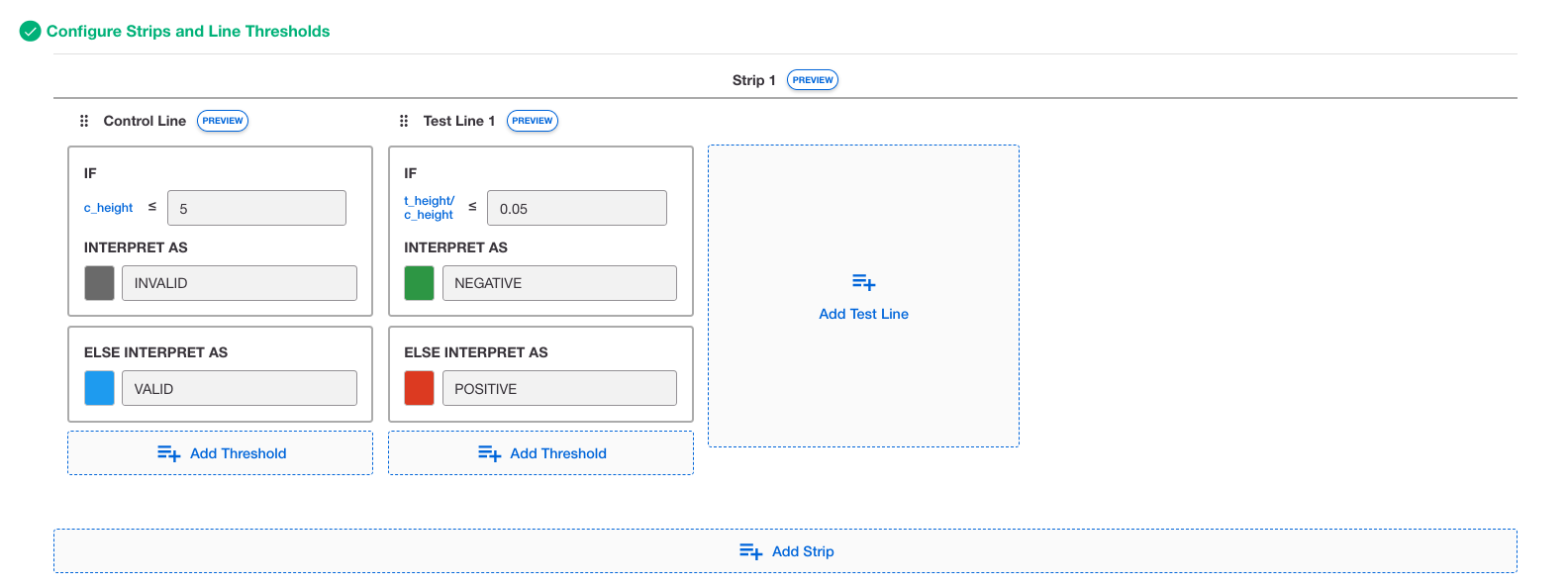Click the Add Test Line plus icon
The width and height of the screenshot is (1568, 588).
pyautogui.click(x=864, y=283)
